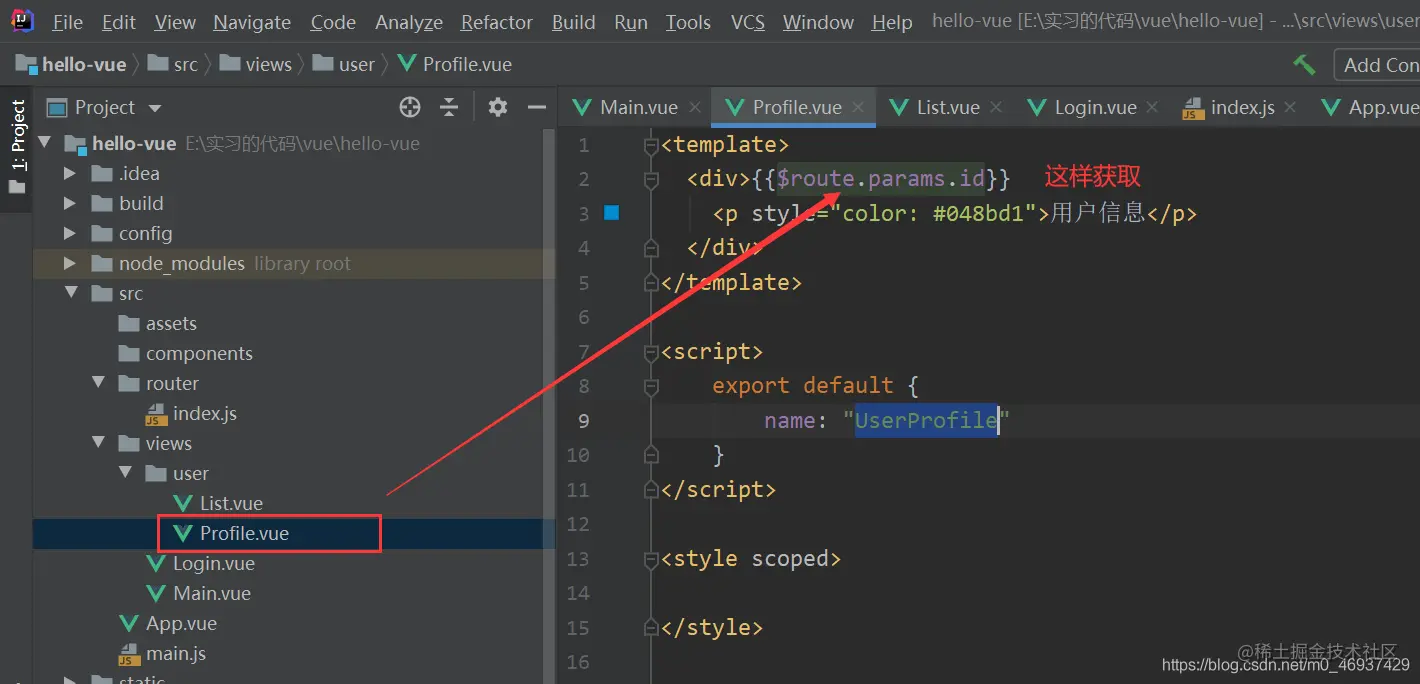Image resolution: width=1420 pixels, height=684 pixels.
Task: Click the blue color gutter swatch on line 3
Action: pos(612,212)
